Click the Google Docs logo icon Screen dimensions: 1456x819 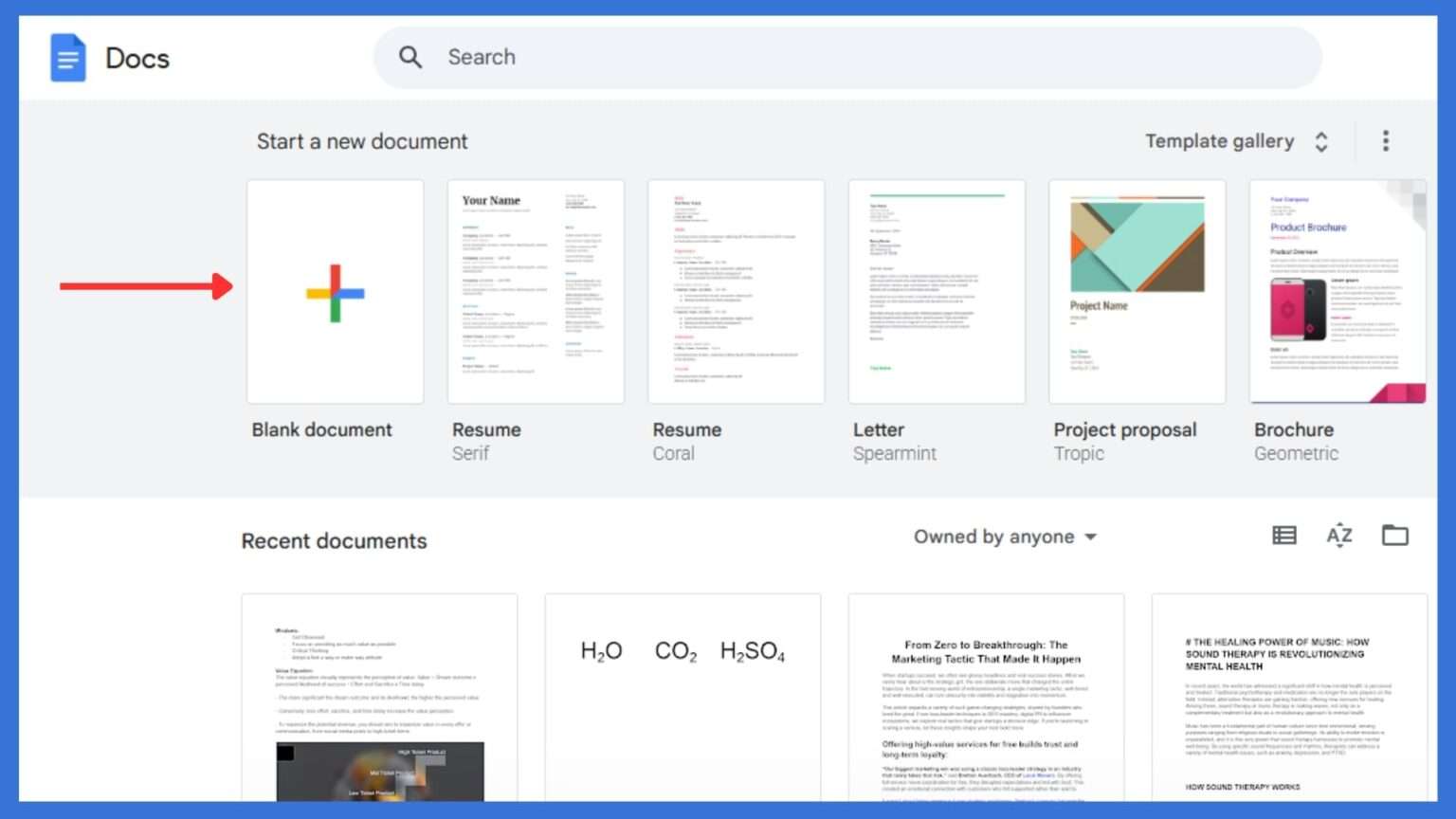pyautogui.click(x=67, y=58)
